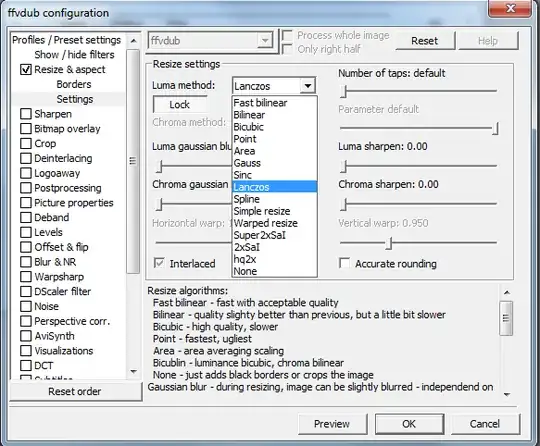Select Simple resize option
This screenshot has width=540, height=446.
[274, 211]
